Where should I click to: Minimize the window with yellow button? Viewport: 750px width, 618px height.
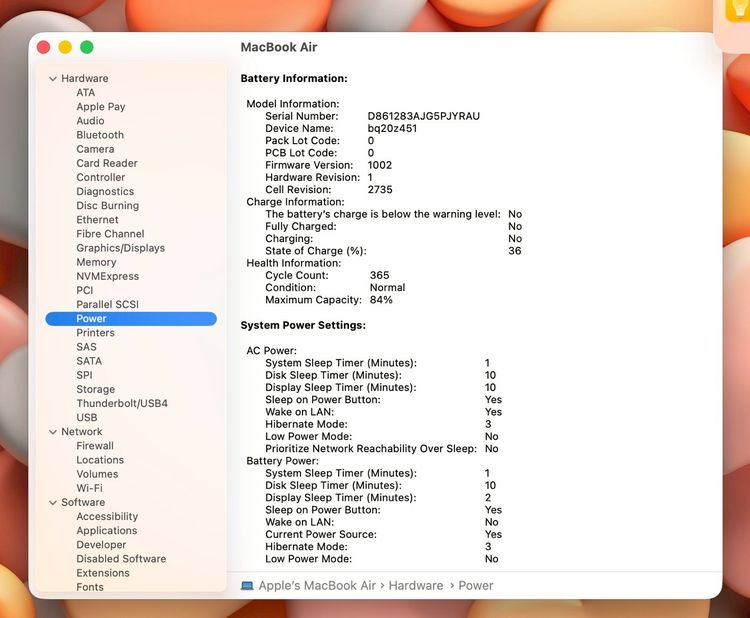(65, 47)
